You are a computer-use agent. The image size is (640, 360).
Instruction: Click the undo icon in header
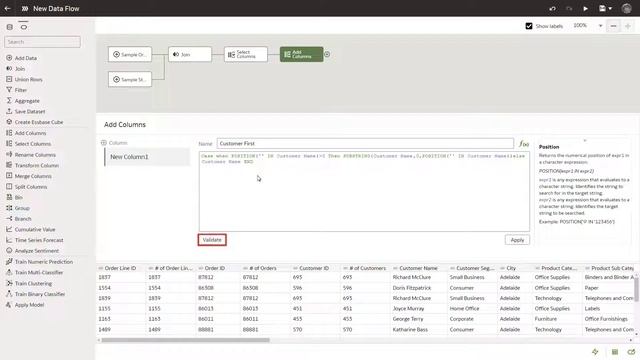552,9
